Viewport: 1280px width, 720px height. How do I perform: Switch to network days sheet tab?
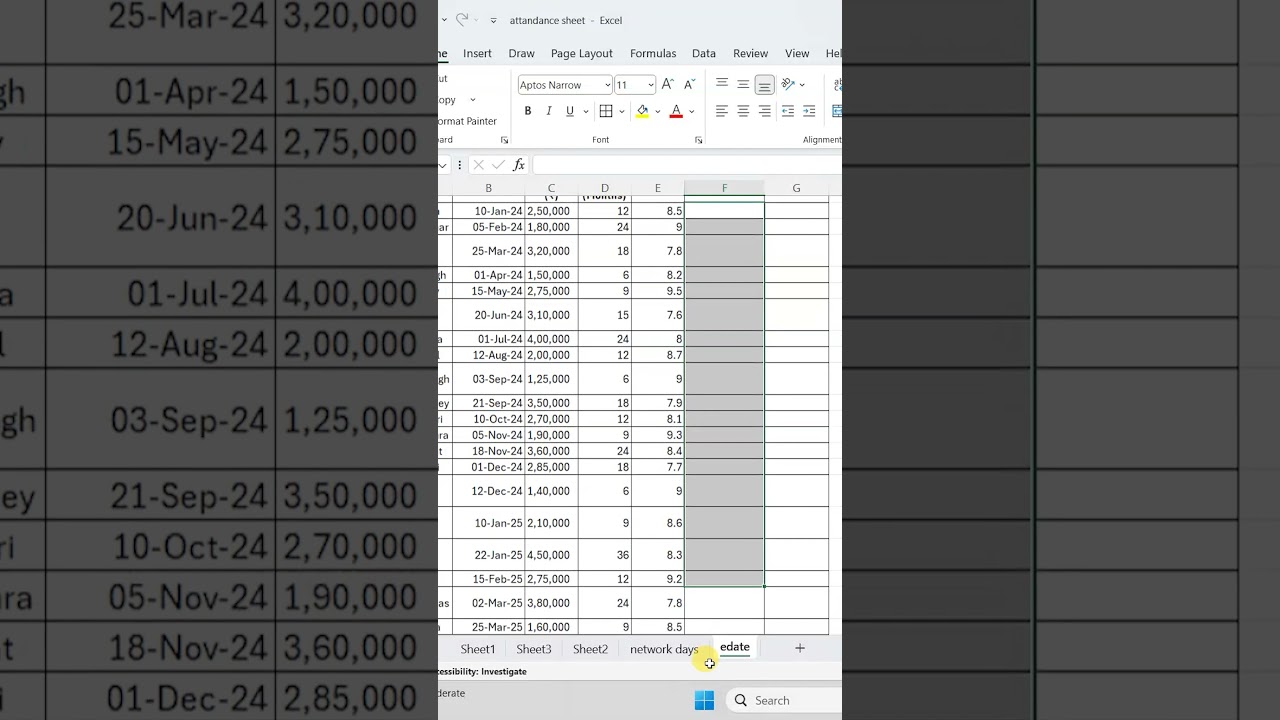click(664, 649)
